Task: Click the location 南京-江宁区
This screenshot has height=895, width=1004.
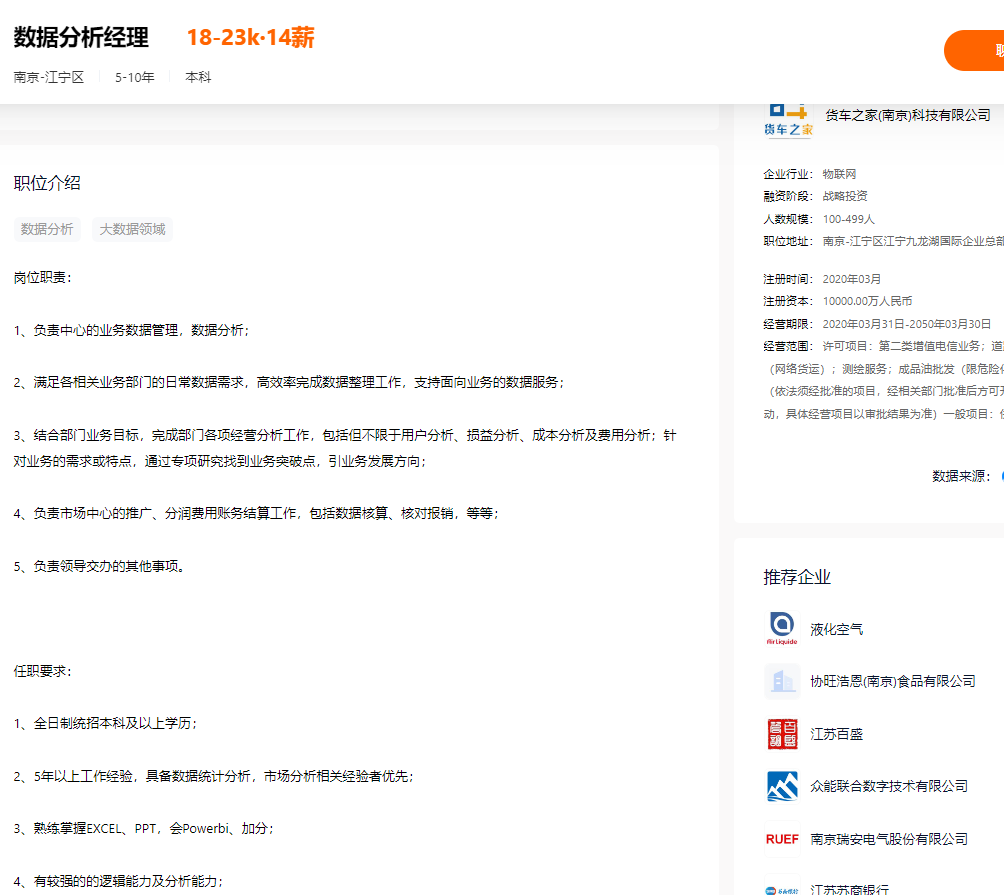Action: pos(49,77)
